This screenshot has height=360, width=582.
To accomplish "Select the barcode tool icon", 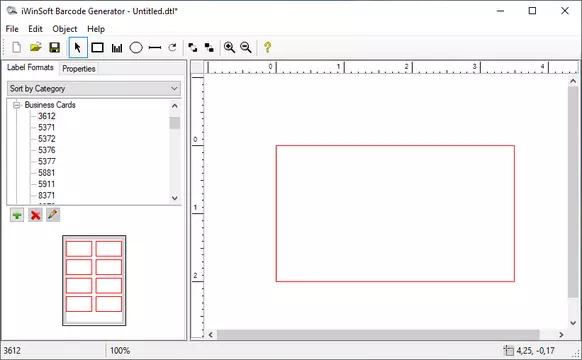I will coord(117,48).
